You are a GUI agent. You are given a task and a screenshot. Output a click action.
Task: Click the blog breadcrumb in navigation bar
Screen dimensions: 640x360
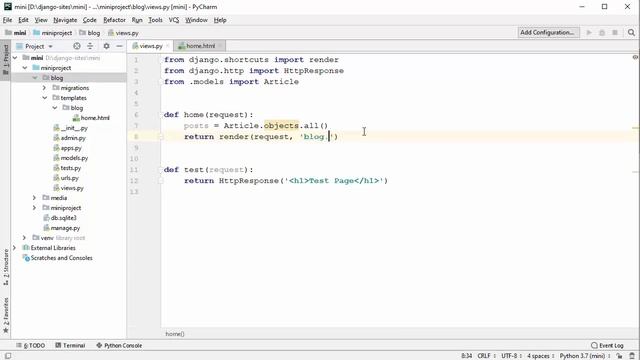[89, 33]
